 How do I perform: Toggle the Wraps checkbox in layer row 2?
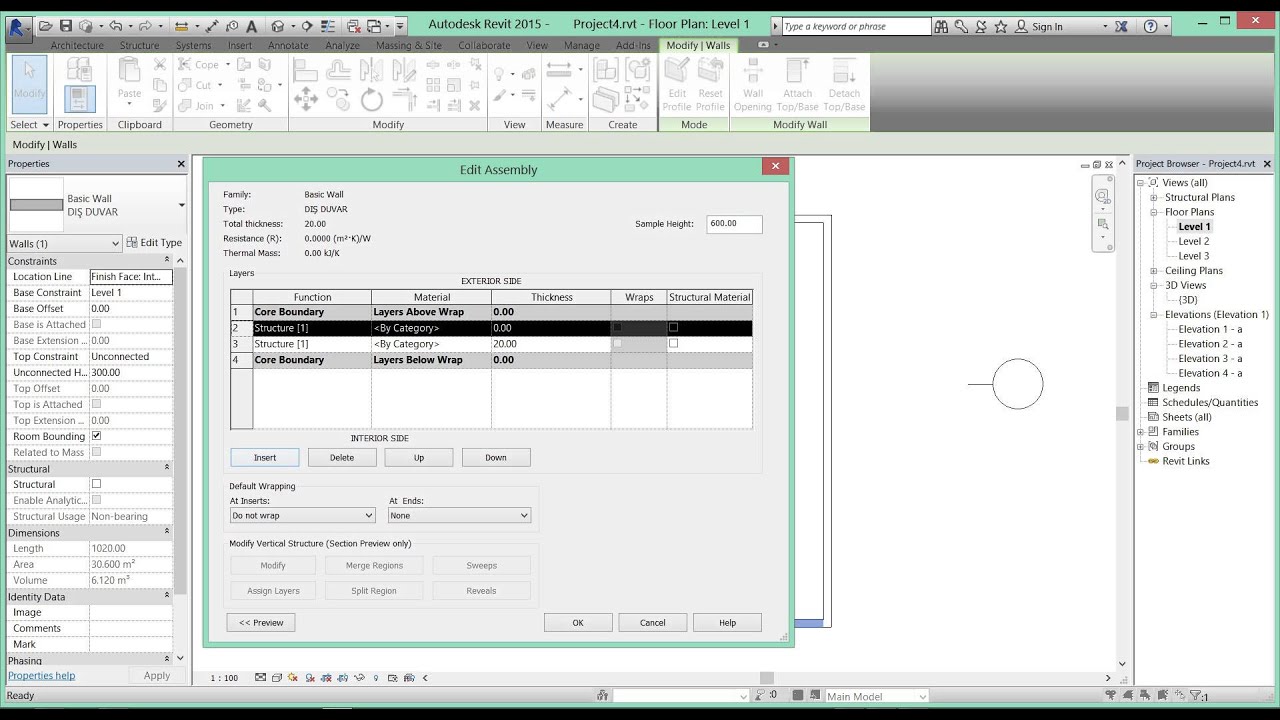[x=617, y=328]
